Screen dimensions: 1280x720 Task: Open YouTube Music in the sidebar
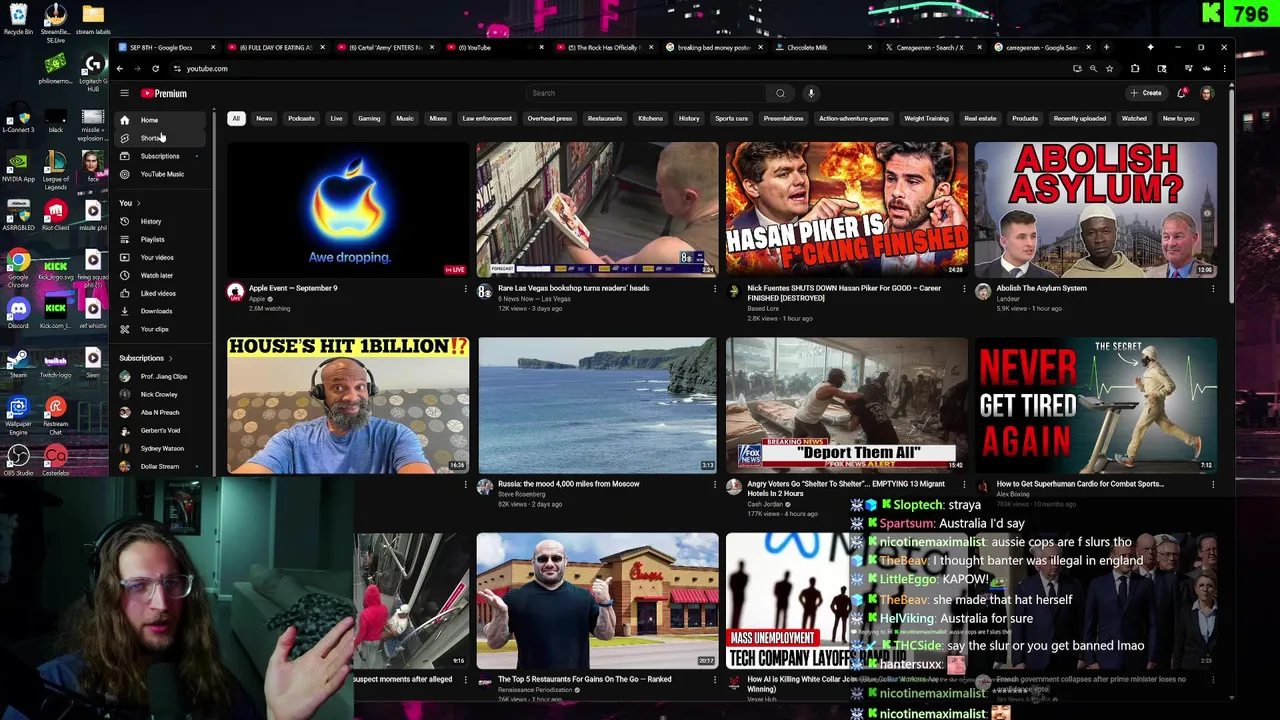point(160,174)
